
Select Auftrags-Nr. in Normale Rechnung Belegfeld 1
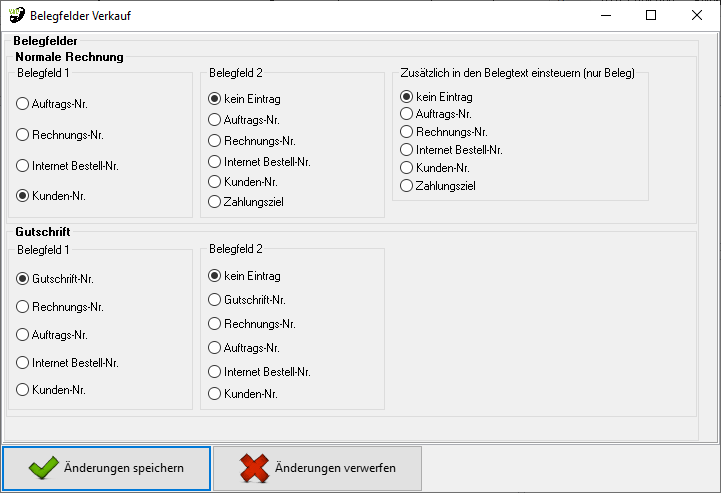[23, 103]
